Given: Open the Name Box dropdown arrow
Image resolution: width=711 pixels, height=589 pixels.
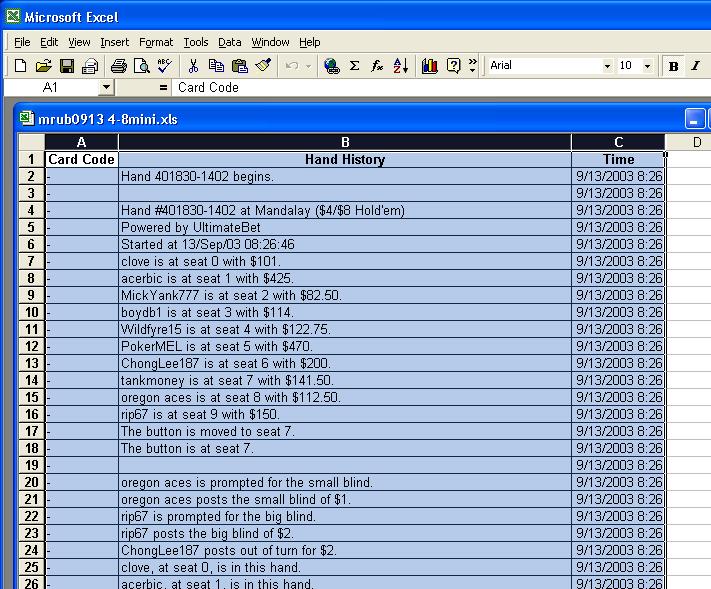Looking at the screenshot, I should click(x=106, y=88).
